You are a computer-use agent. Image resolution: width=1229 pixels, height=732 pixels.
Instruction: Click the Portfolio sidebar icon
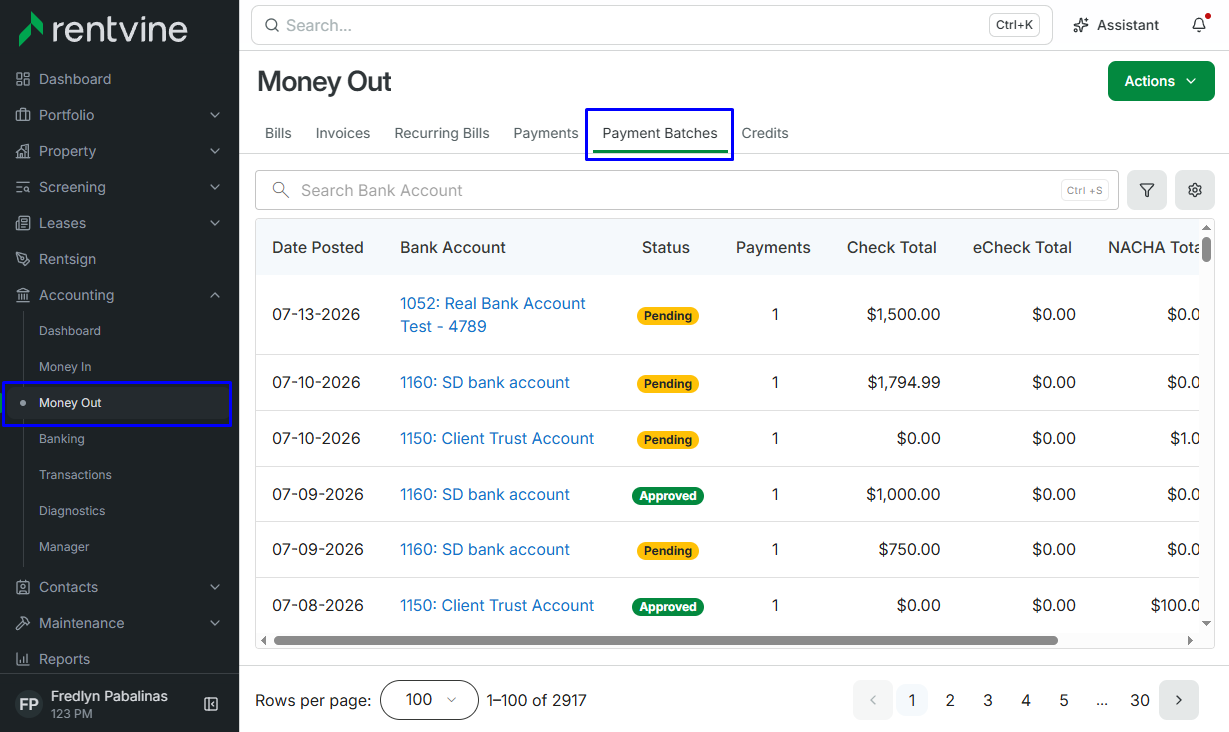23,115
